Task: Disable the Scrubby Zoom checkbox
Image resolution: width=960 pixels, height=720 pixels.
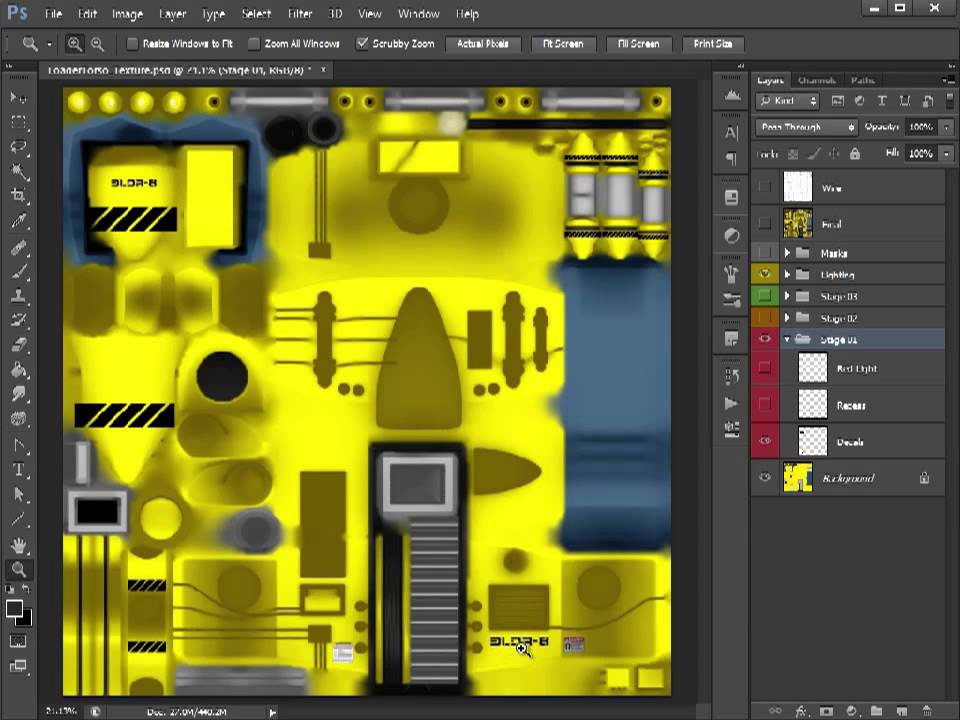Action: (362, 44)
